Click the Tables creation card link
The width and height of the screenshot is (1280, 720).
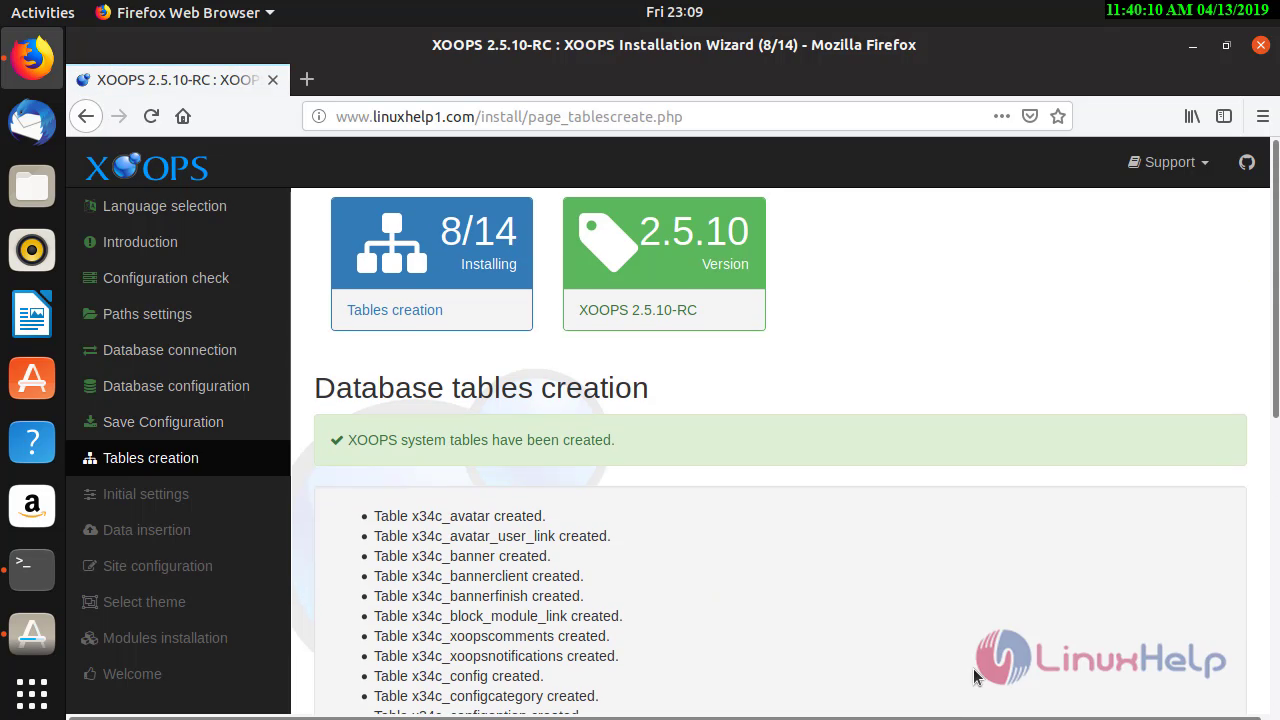pyautogui.click(x=395, y=310)
